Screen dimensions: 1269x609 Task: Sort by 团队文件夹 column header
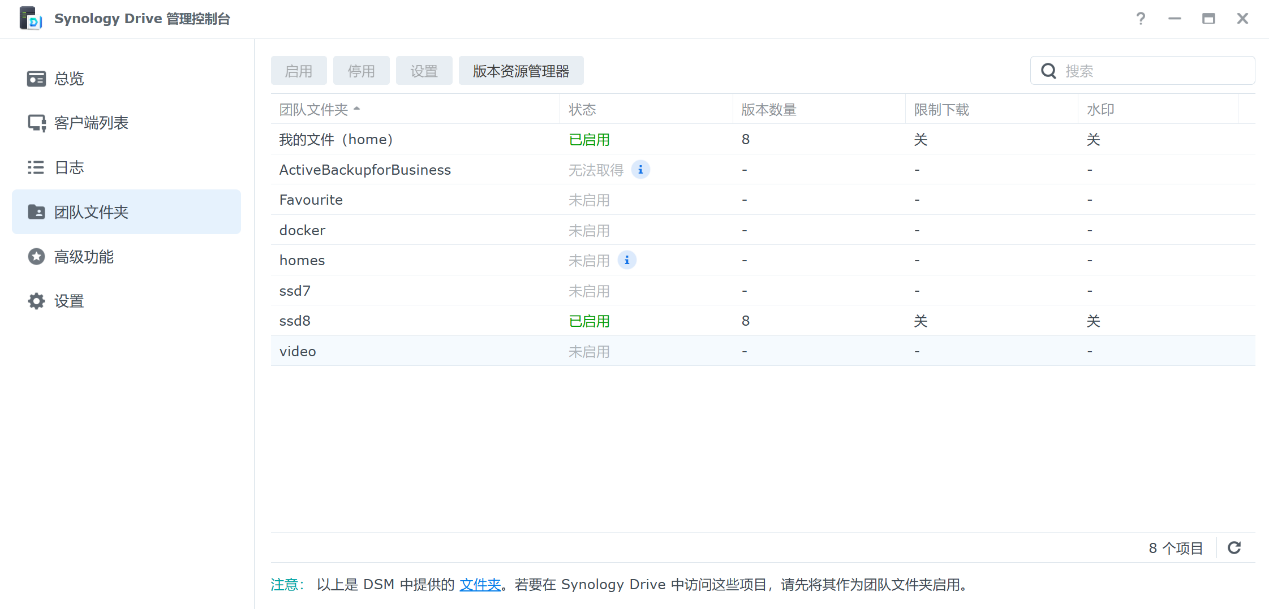pyautogui.click(x=313, y=110)
